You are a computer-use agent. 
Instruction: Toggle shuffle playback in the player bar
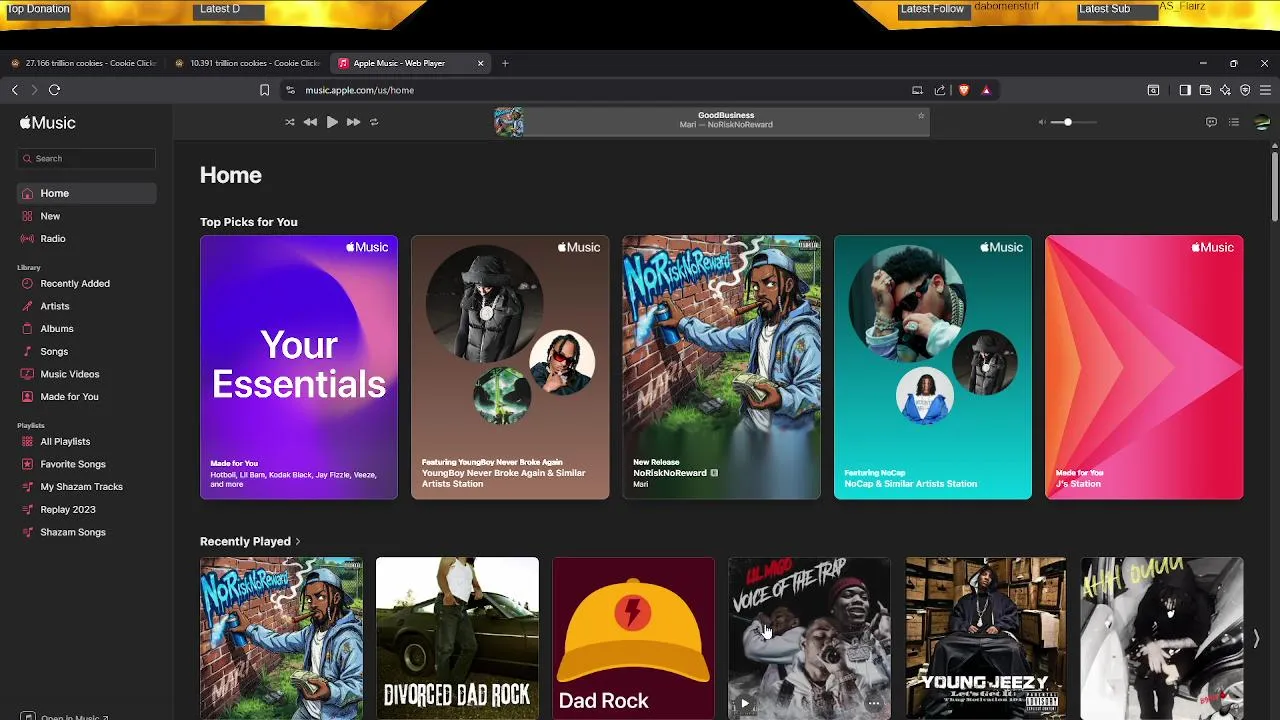point(290,122)
